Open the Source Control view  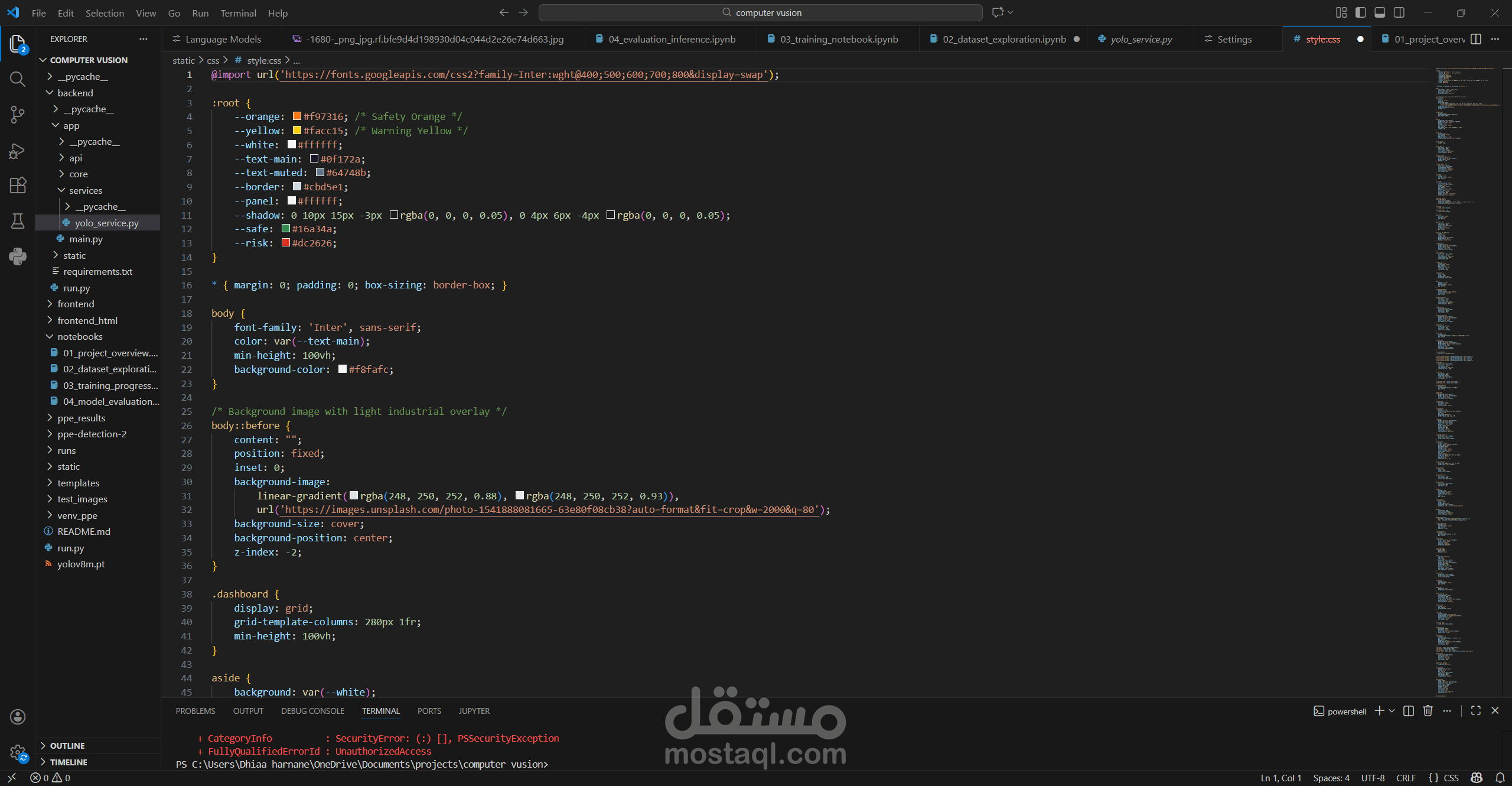(18, 114)
